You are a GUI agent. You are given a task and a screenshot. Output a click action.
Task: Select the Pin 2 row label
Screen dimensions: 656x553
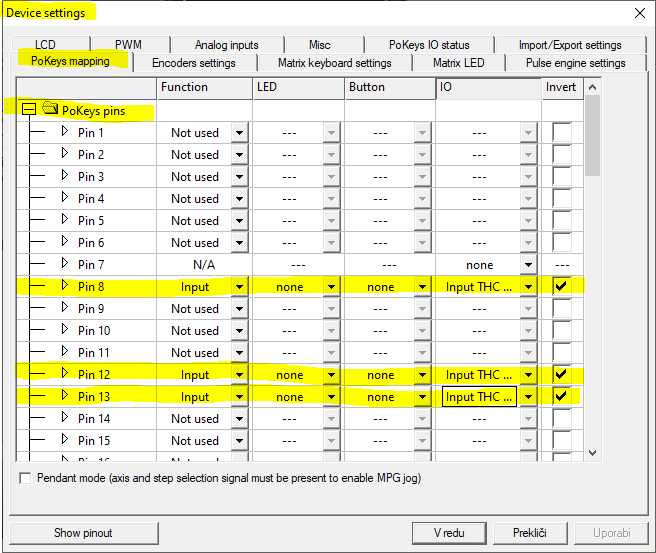tap(91, 155)
